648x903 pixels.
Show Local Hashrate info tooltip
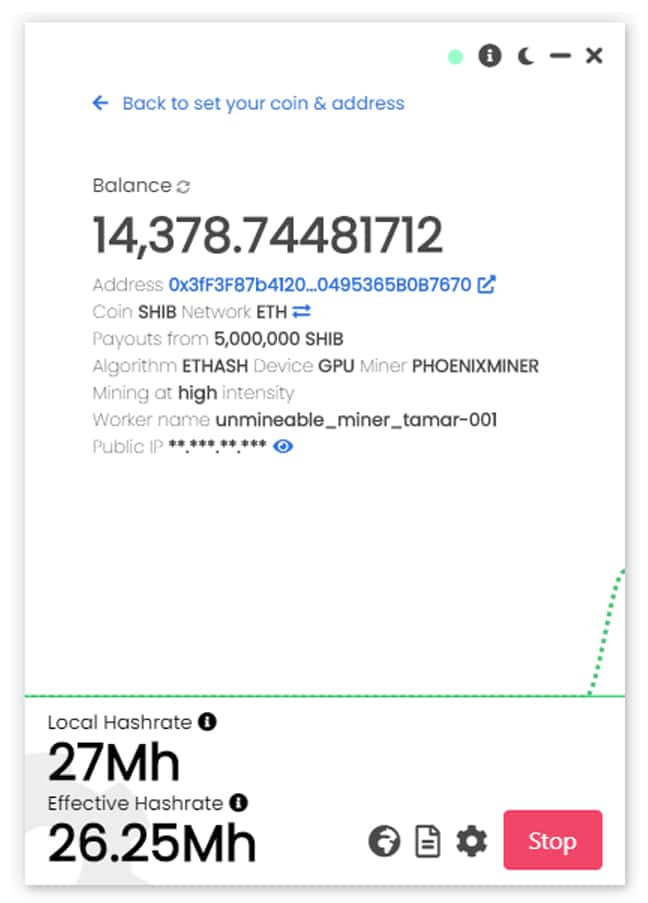coord(207,720)
